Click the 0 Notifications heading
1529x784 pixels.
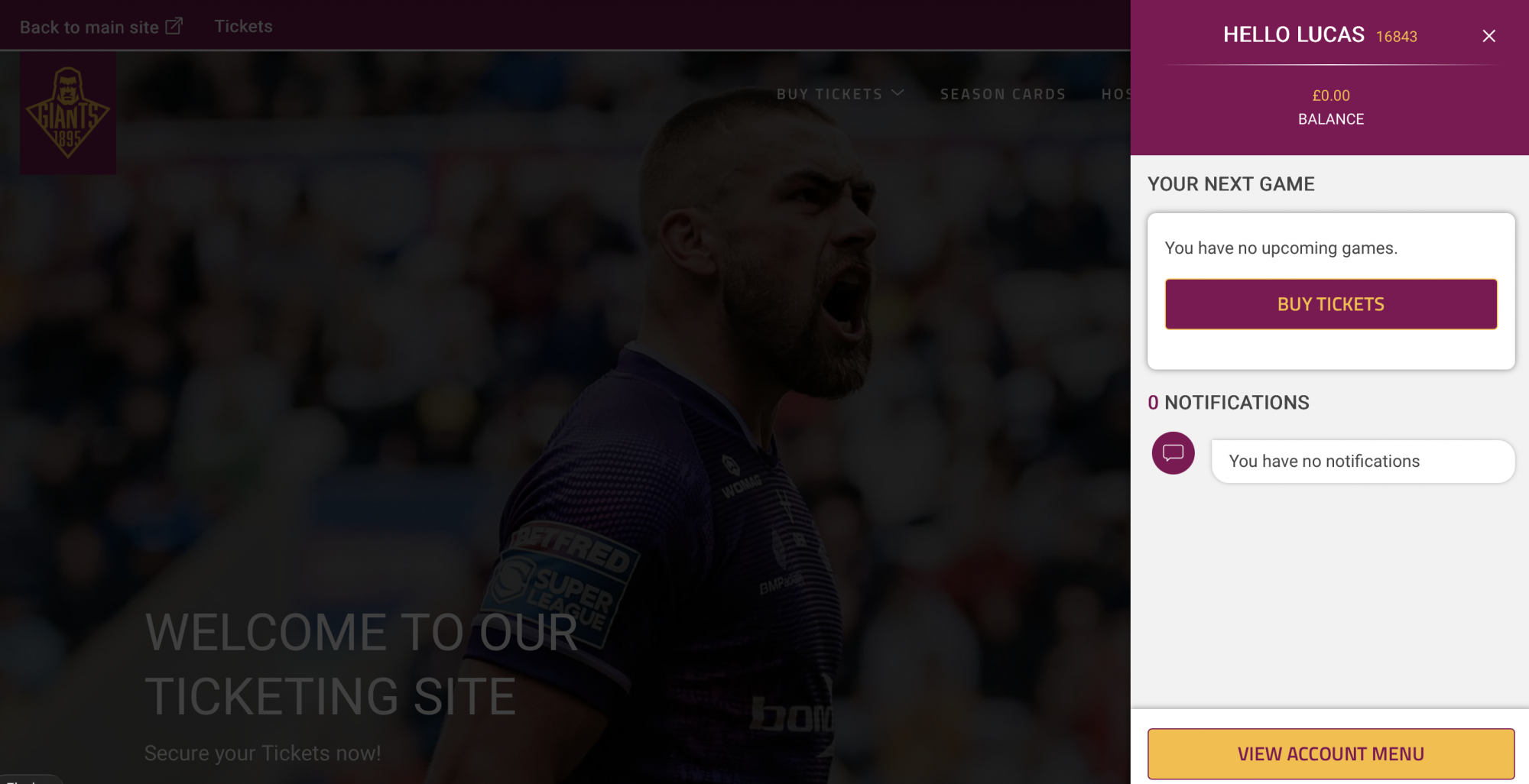(1229, 403)
